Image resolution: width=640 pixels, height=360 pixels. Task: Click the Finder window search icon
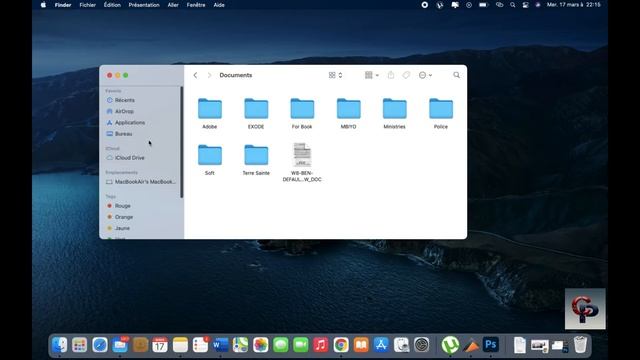point(456,75)
